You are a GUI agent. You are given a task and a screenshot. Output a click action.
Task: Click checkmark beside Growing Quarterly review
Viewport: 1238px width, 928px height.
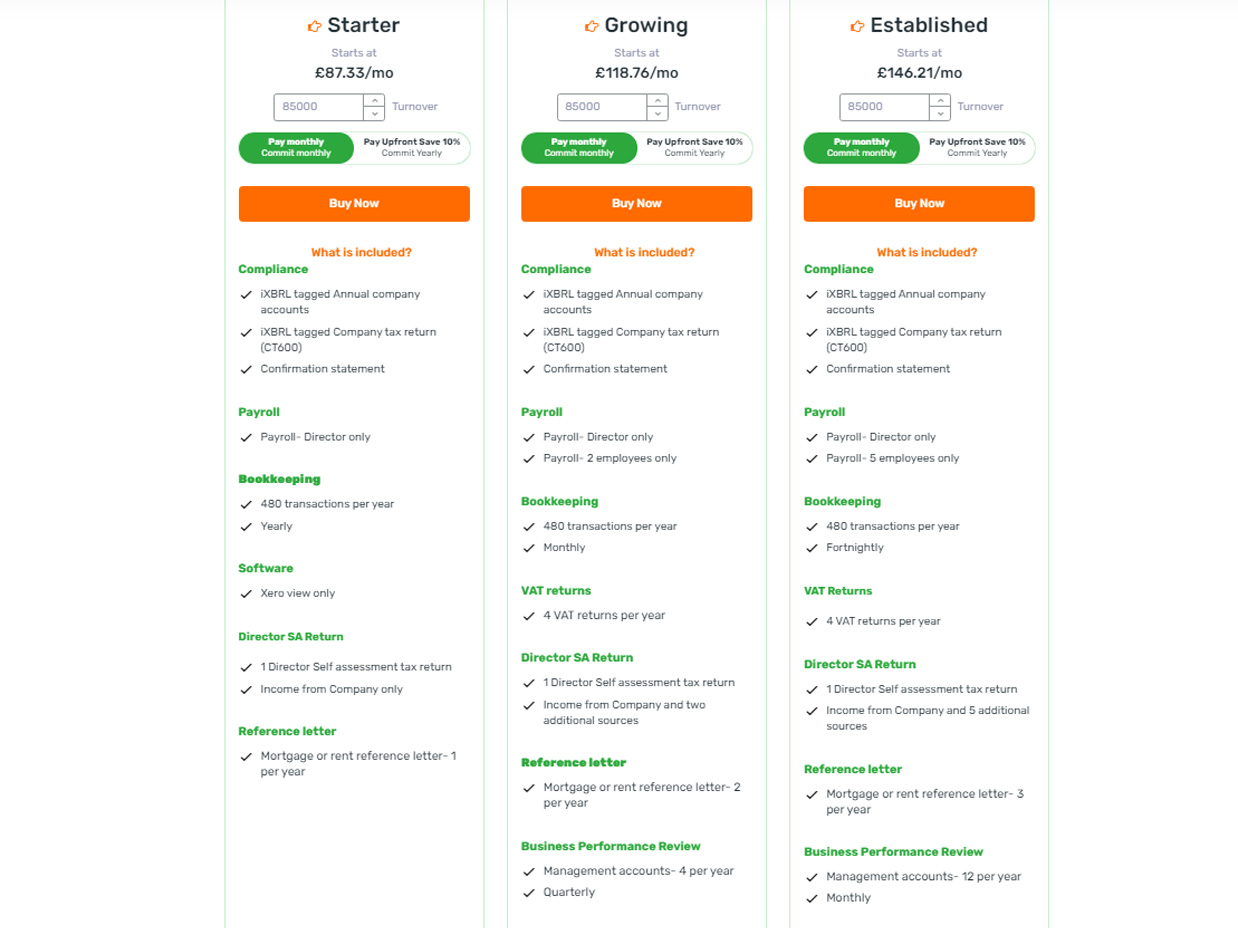pyautogui.click(x=529, y=893)
